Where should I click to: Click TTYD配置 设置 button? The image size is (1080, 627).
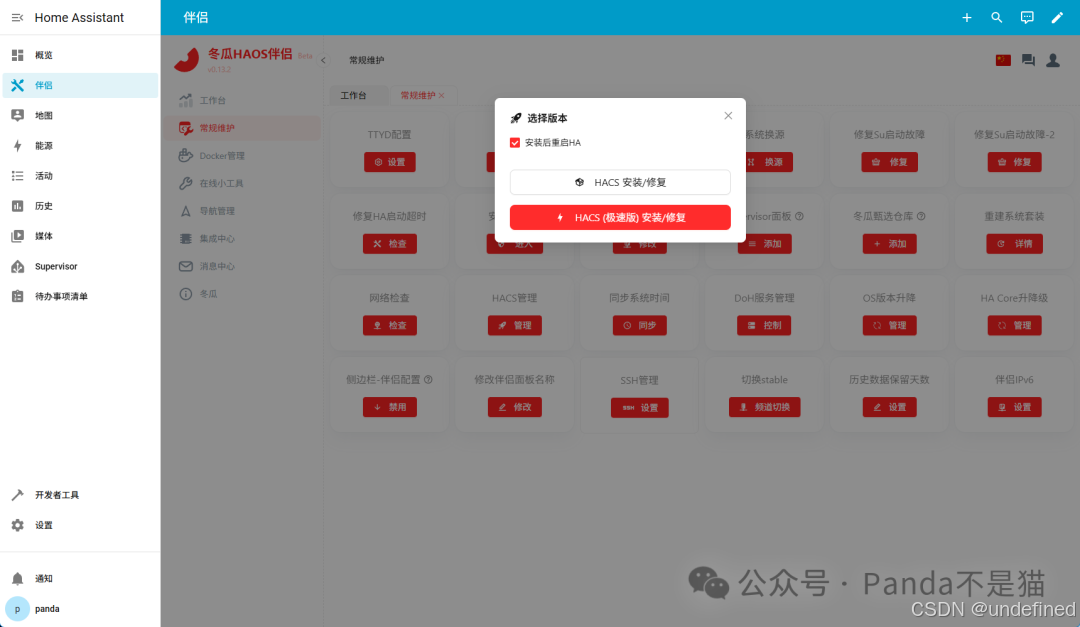tap(390, 162)
